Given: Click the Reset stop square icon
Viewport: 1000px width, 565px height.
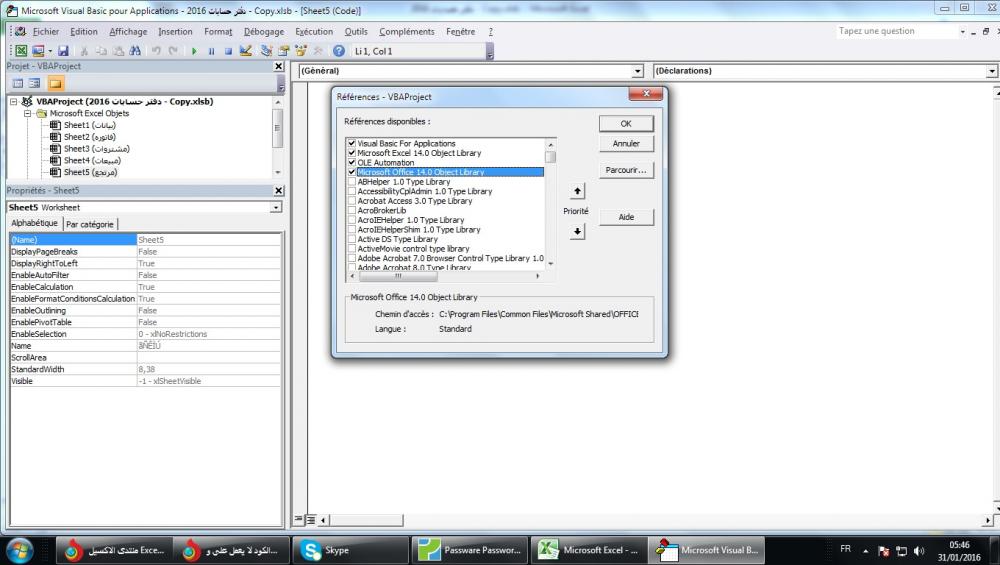Looking at the screenshot, I should 228,51.
